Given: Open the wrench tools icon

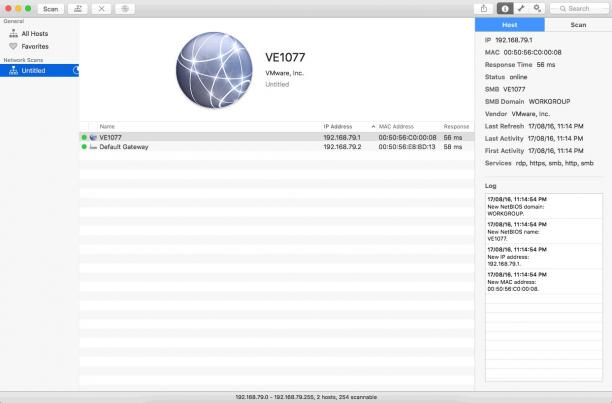Looking at the screenshot, I should (x=521, y=9).
